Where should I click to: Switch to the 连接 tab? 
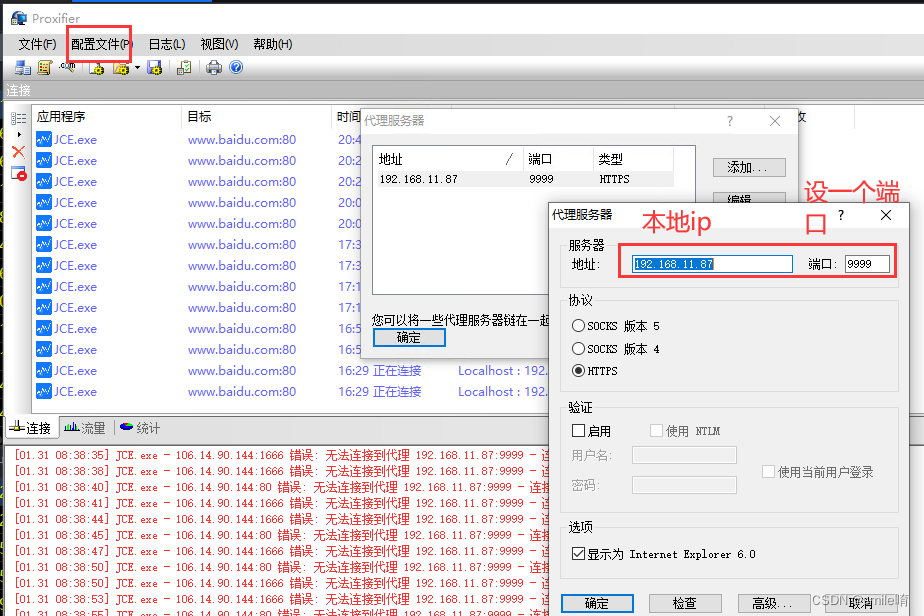[32, 429]
